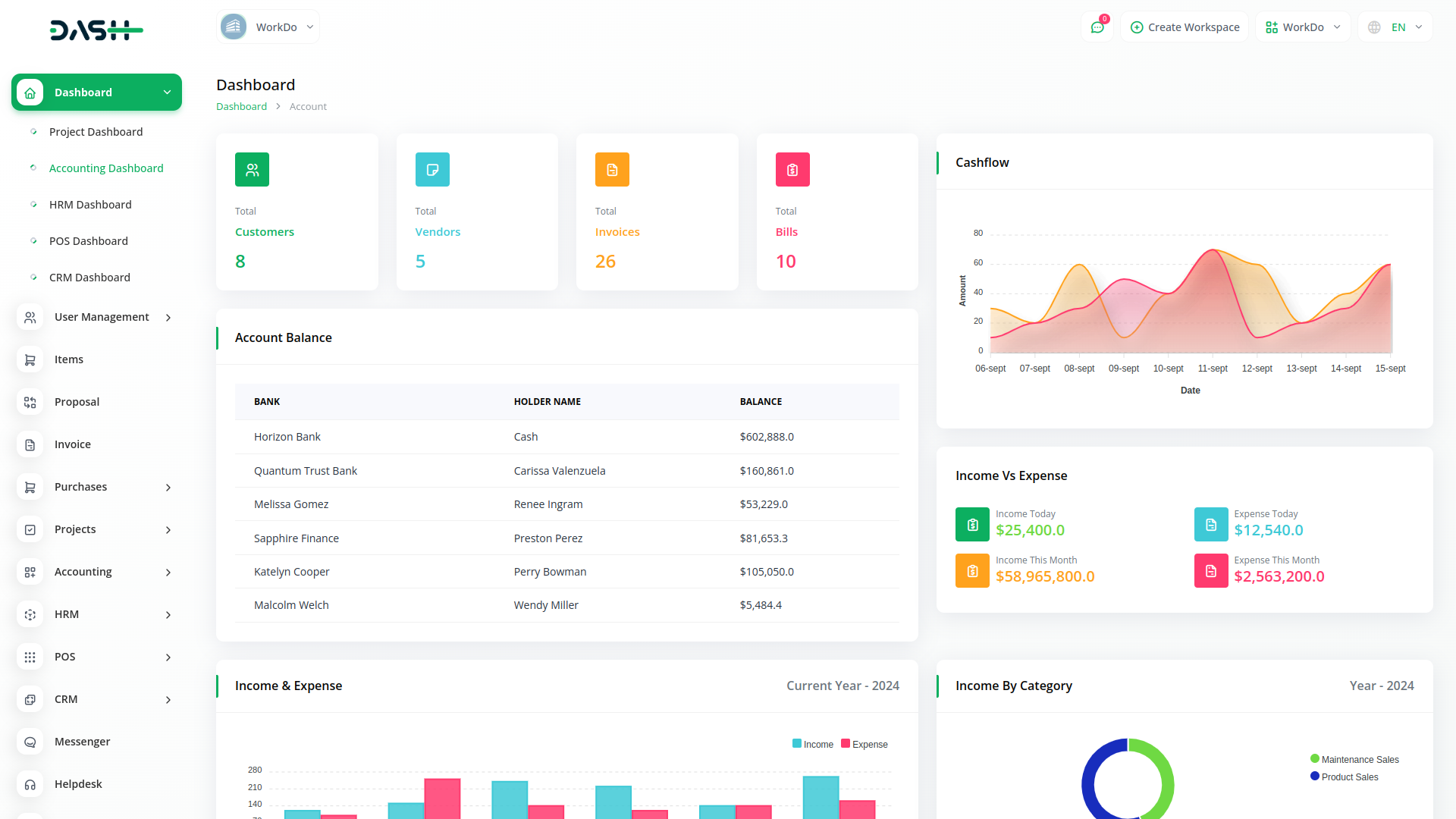Click the Invoice icon in the sidebar

pos(30,444)
